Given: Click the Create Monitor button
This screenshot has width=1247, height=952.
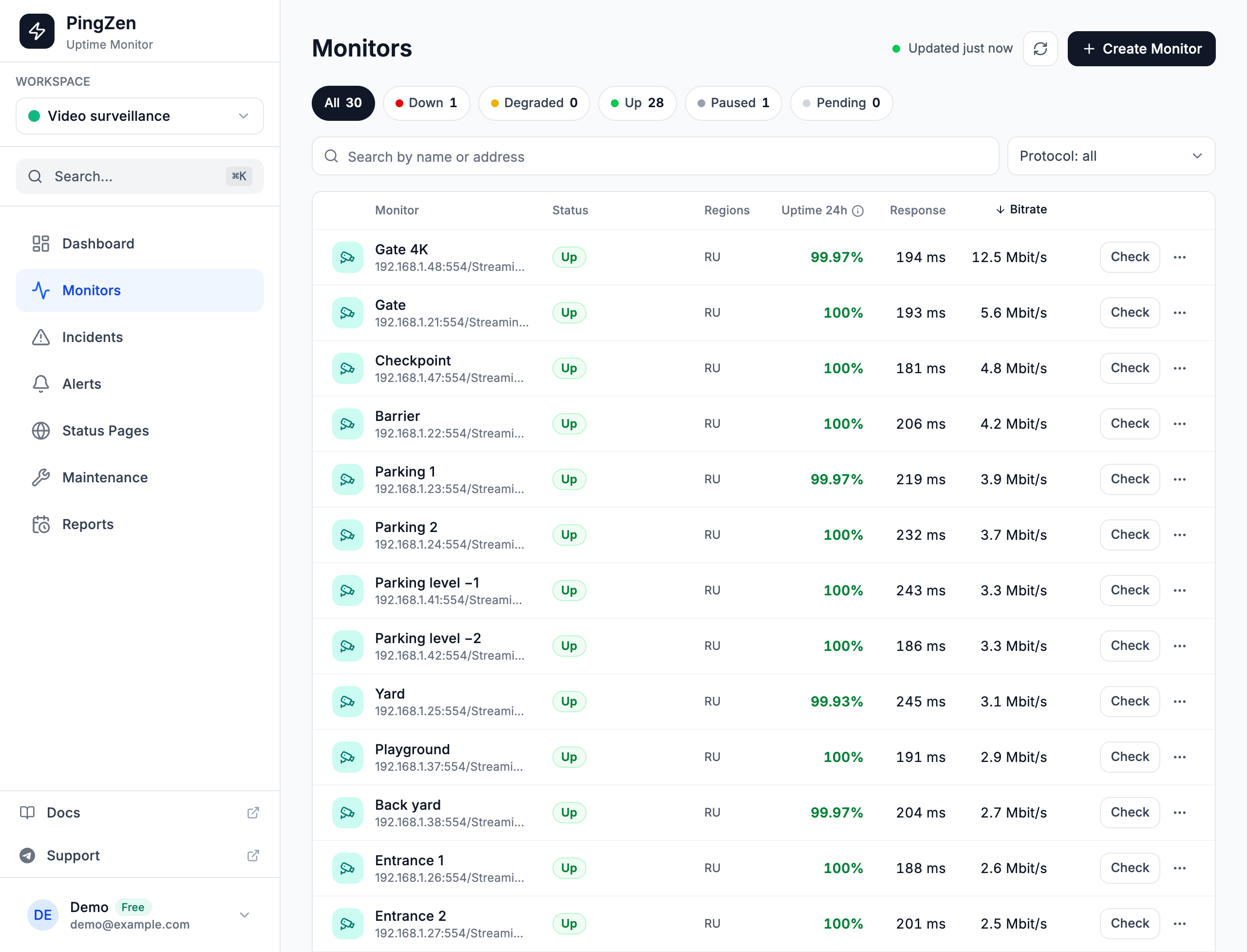Looking at the screenshot, I should (1142, 49).
